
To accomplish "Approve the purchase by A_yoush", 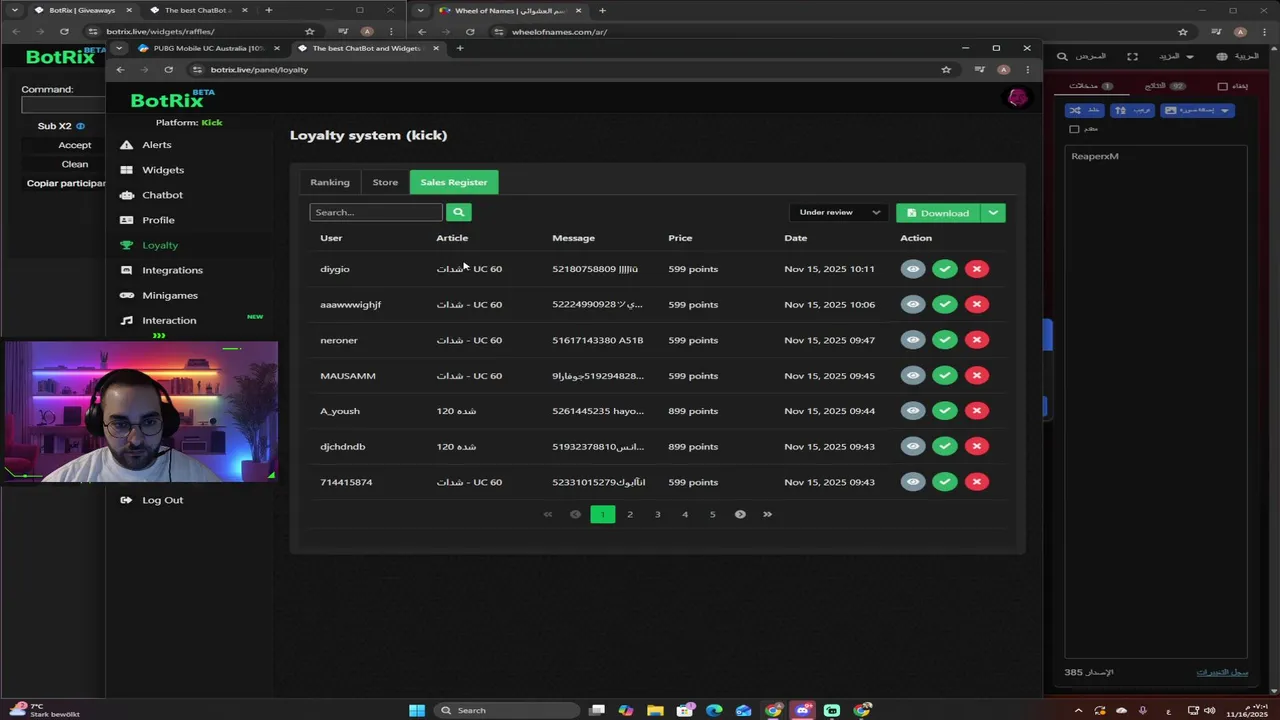I will (945, 411).
